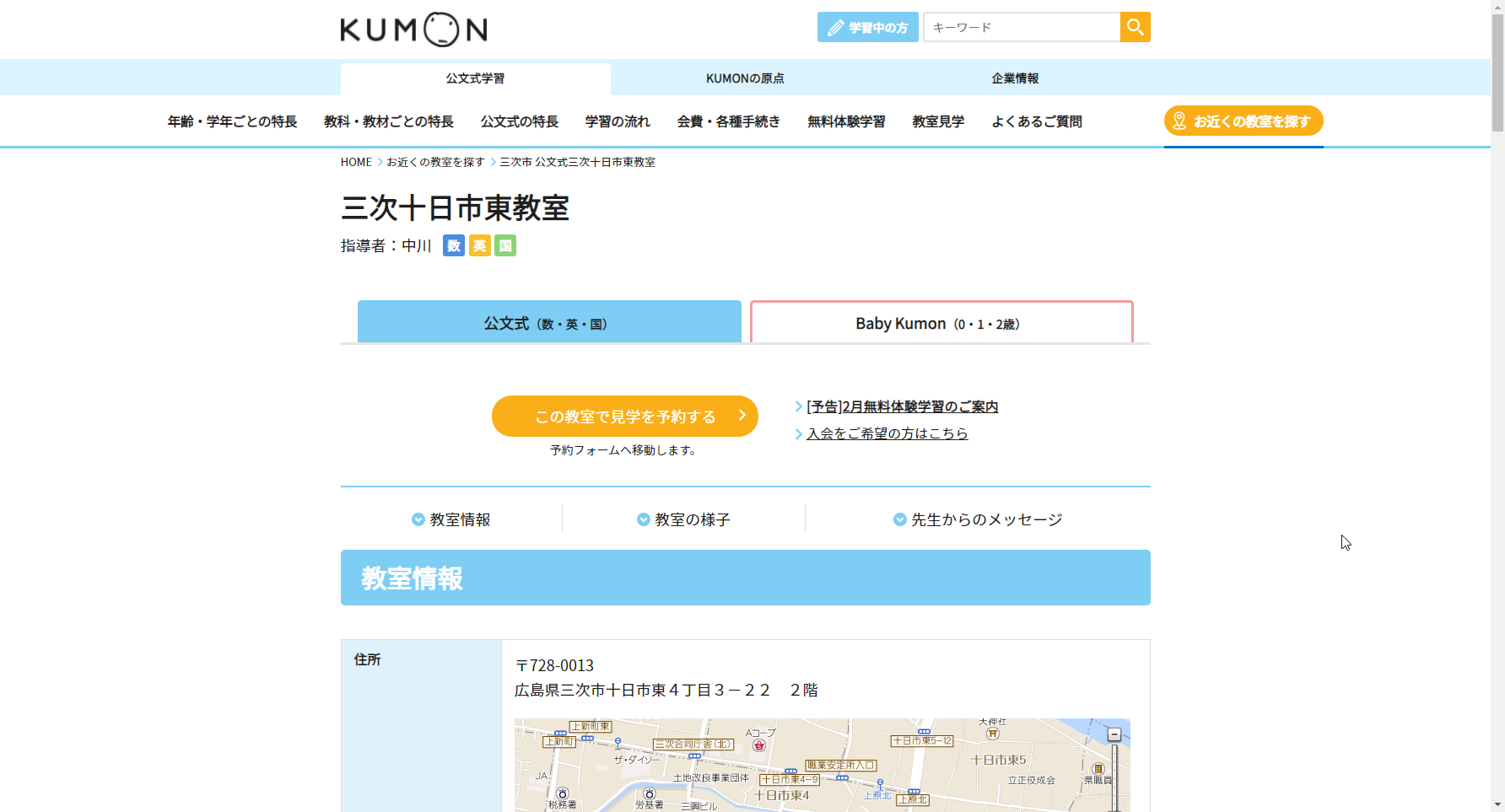Click この教室で見学を予約する button
Viewport: 1505px width, 812px height.
coord(625,416)
